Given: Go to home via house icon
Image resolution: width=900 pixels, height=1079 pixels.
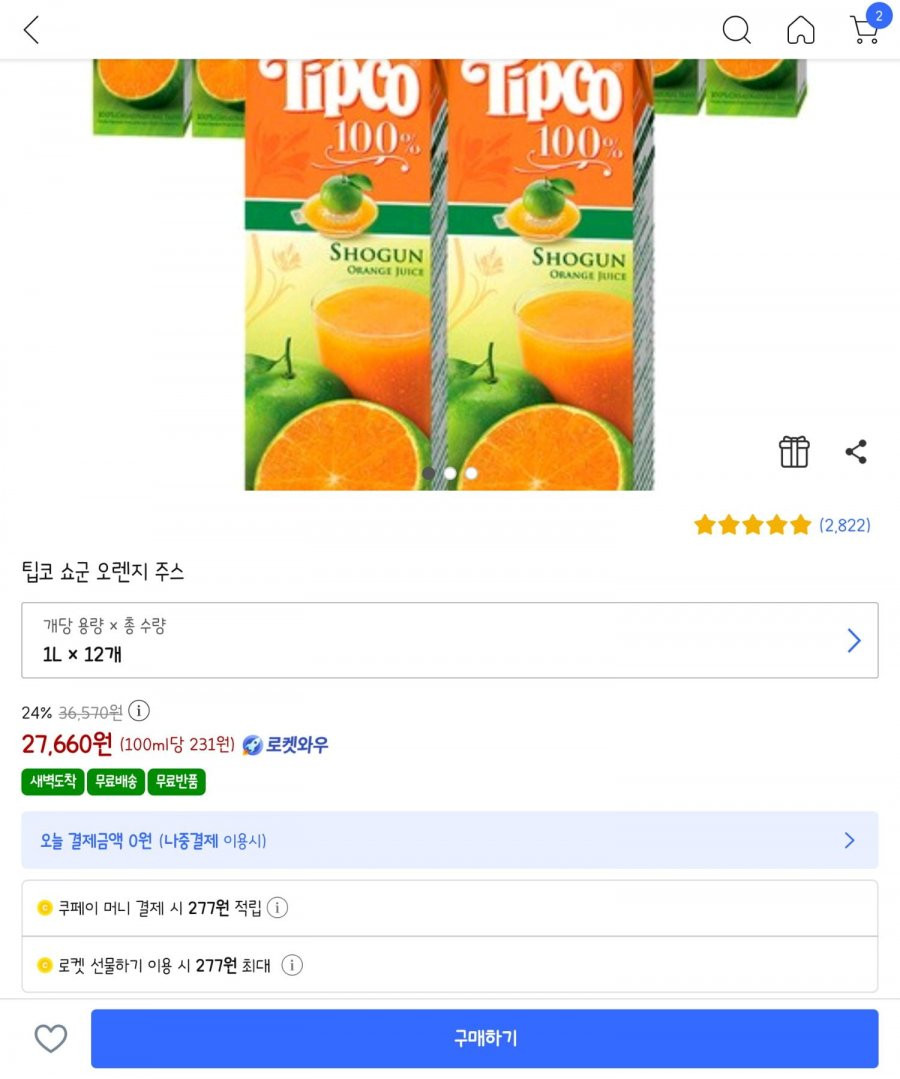Looking at the screenshot, I should [800, 30].
